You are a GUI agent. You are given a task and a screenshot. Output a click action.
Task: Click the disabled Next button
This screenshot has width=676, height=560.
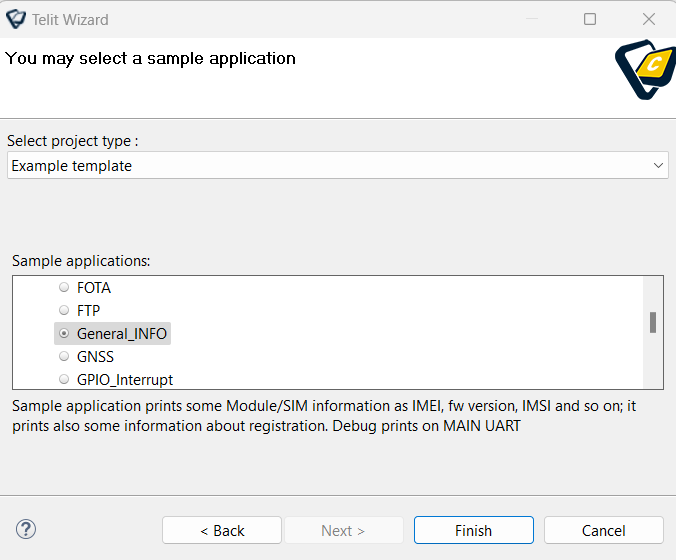344,530
